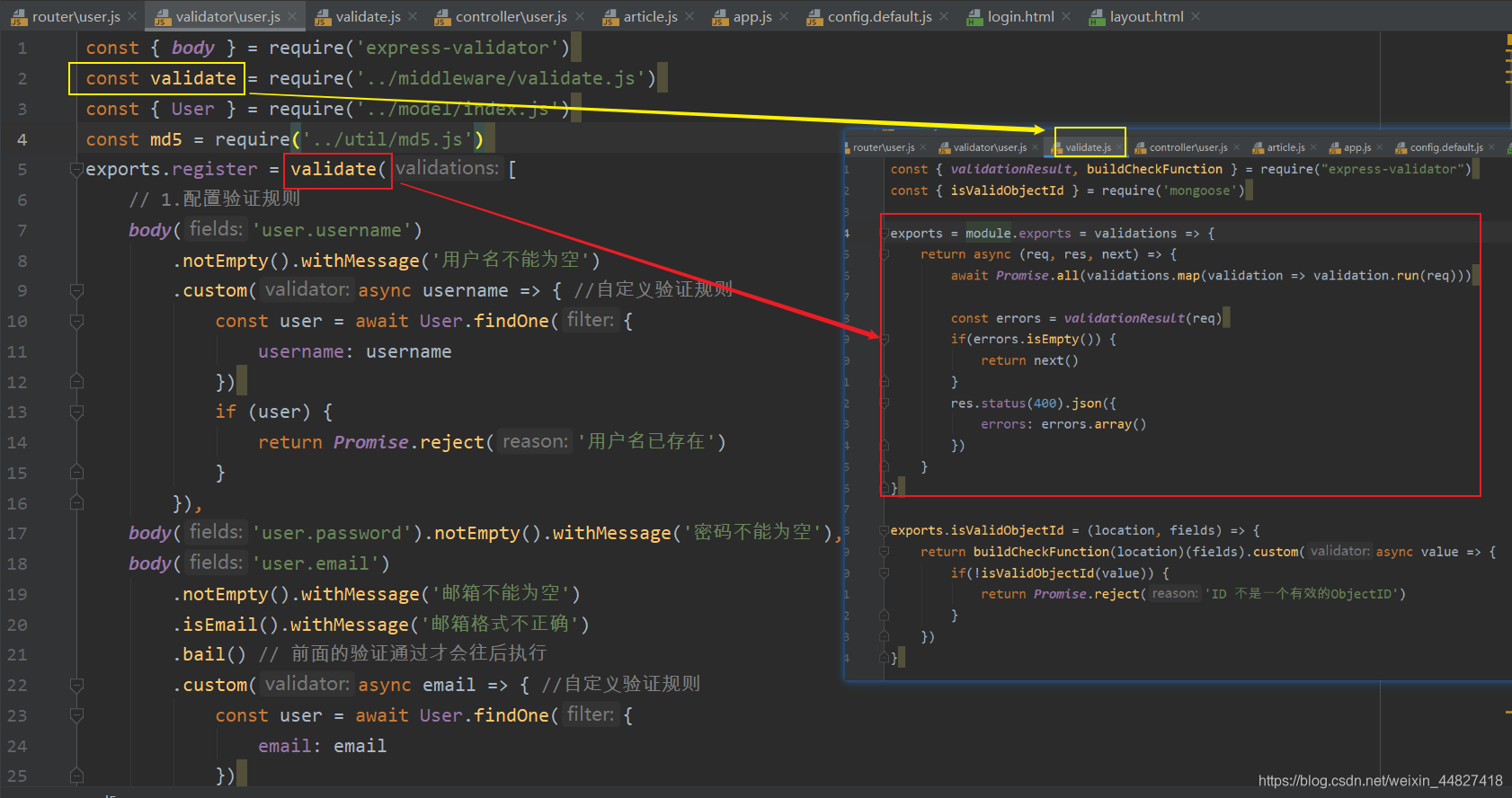This screenshot has width=1512, height=798.
Task: Fold the if (user) block at line 13
Action: (77, 412)
